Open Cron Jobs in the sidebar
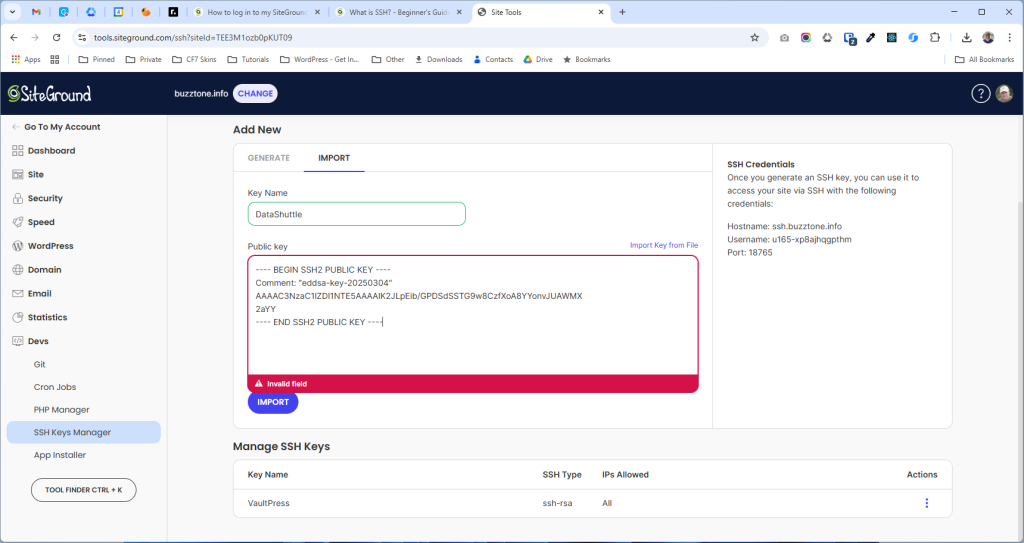The width and height of the screenshot is (1024, 543). point(55,387)
